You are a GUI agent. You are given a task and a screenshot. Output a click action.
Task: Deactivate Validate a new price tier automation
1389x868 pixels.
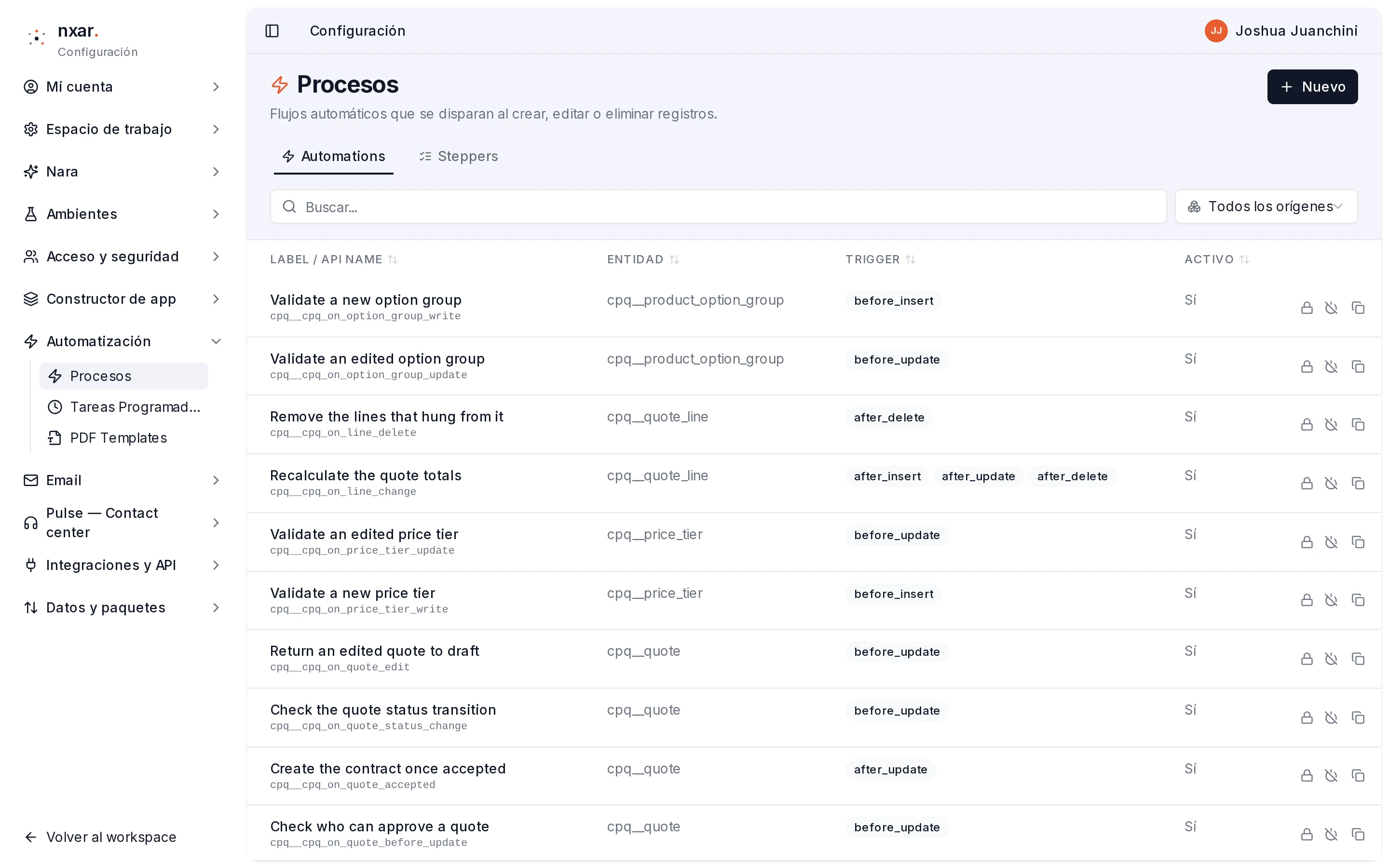click(1332, 600)
